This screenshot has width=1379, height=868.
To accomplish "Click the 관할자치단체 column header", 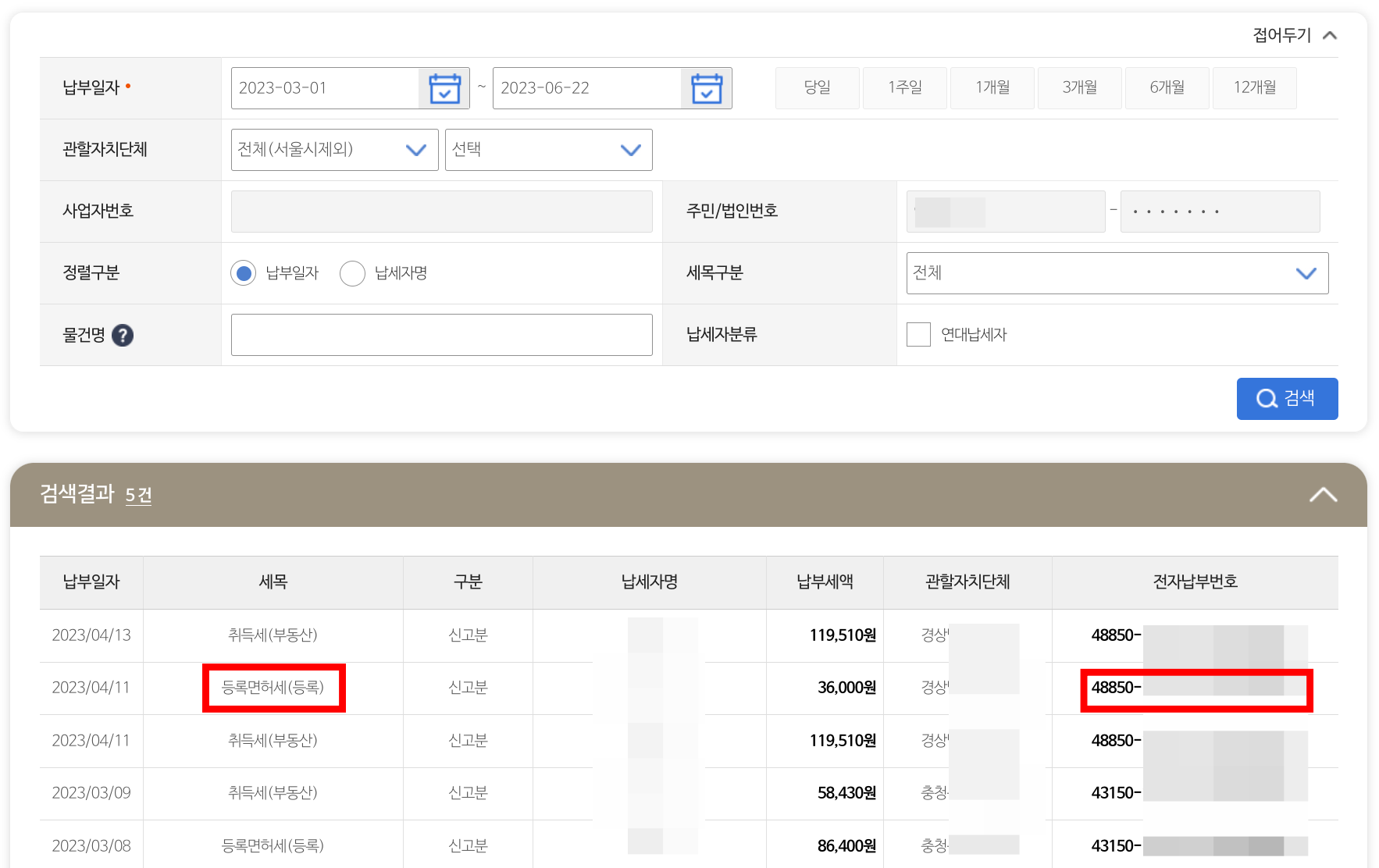I will pos(967,582).
